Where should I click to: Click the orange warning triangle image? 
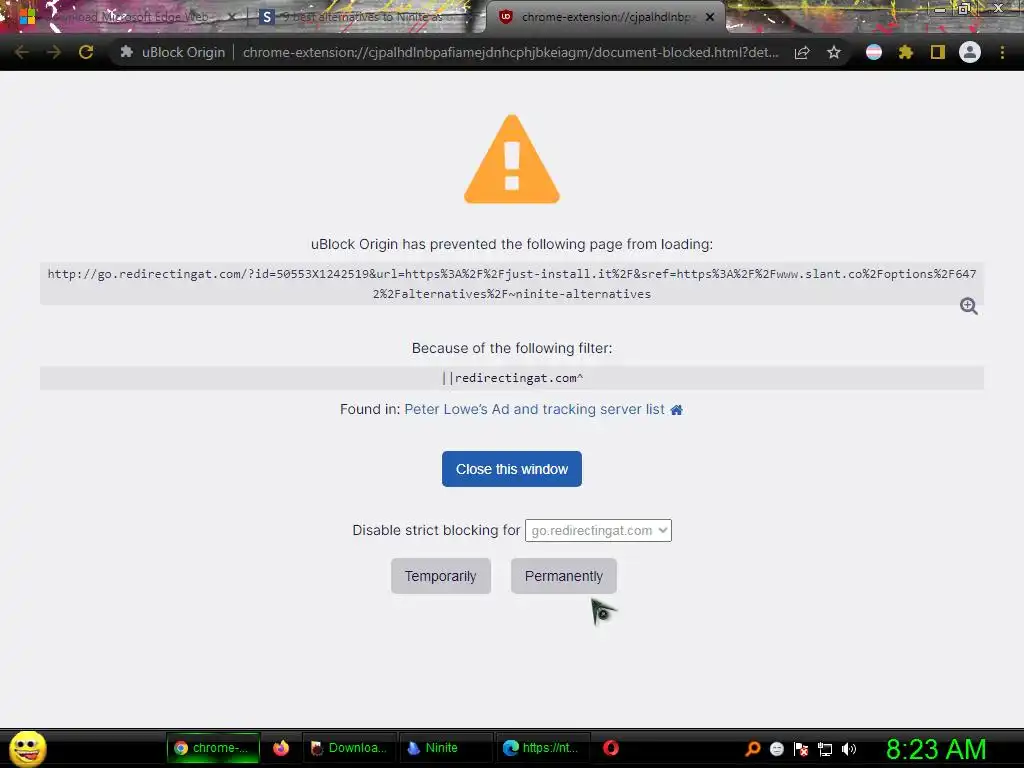tap(511, 159)
